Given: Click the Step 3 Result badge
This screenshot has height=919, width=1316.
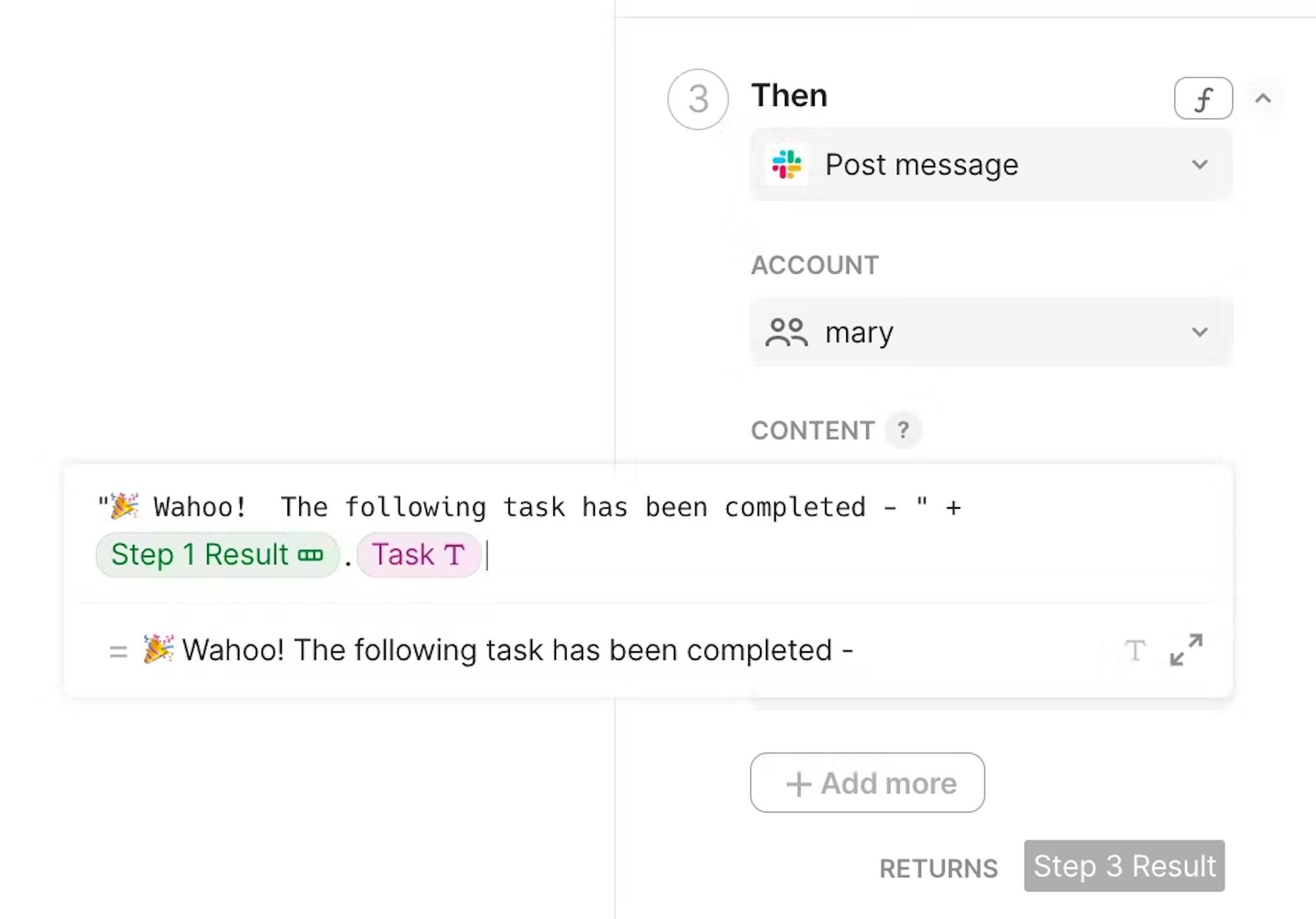Looking at the screenshot, I should (x=1124, y=866).
